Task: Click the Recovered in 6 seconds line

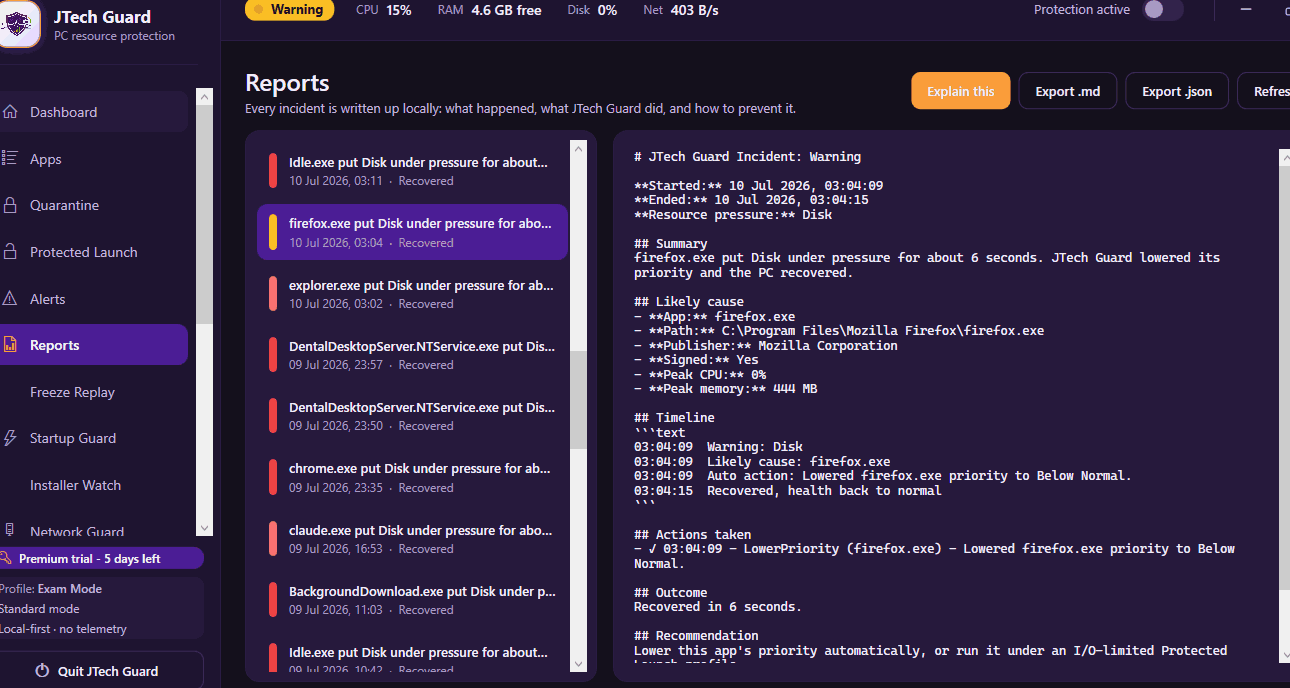Action: (x=717, y=607)
